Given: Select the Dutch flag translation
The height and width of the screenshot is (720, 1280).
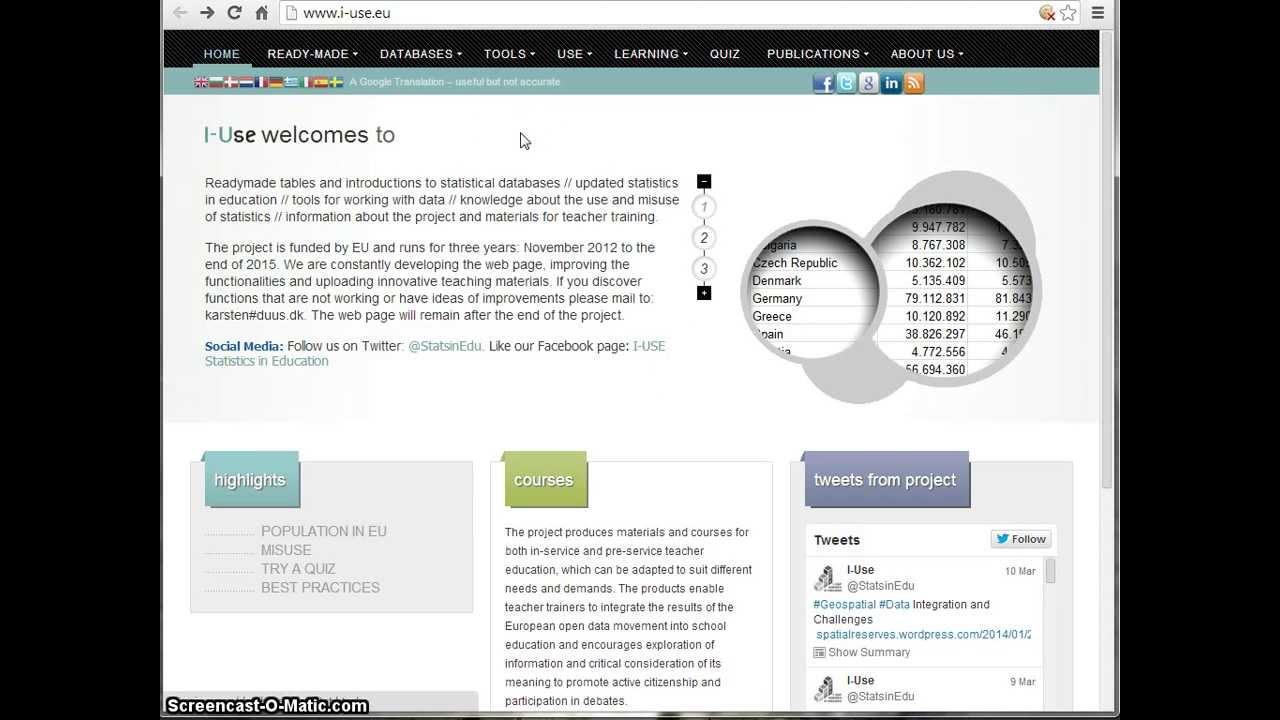Looking at the screenshot, I should 246,82.
